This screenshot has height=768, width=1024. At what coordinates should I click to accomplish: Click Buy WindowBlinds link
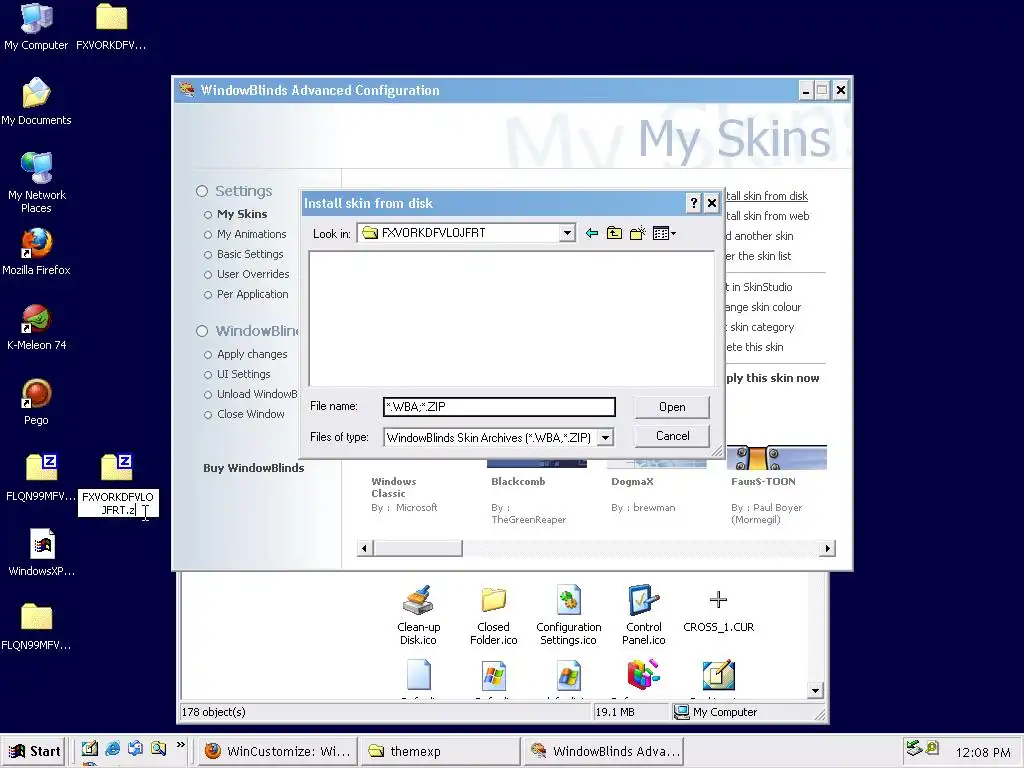253,468
